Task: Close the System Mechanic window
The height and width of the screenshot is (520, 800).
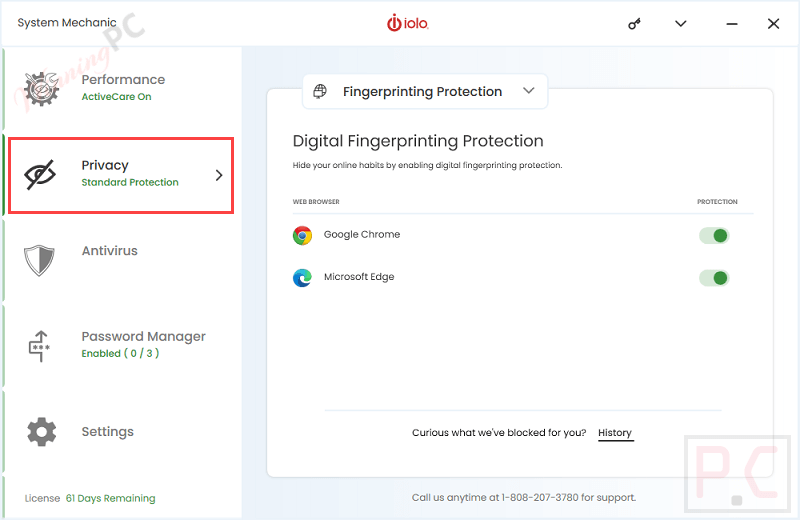Action: 773,23
